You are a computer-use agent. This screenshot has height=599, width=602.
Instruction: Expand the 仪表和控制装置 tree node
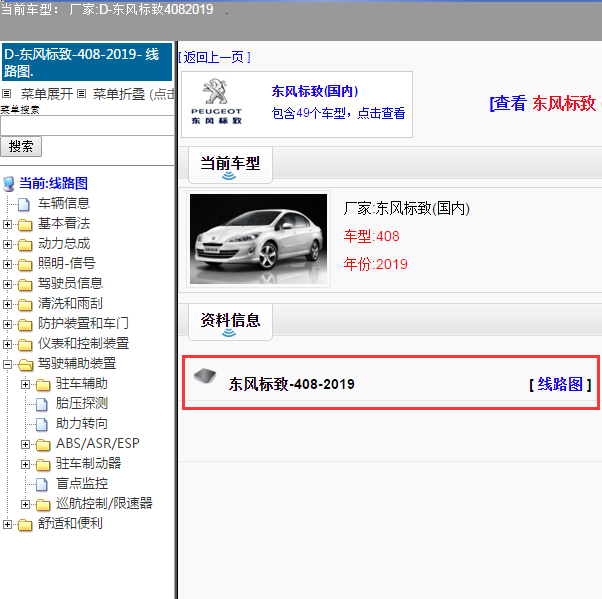pos(7,344)
